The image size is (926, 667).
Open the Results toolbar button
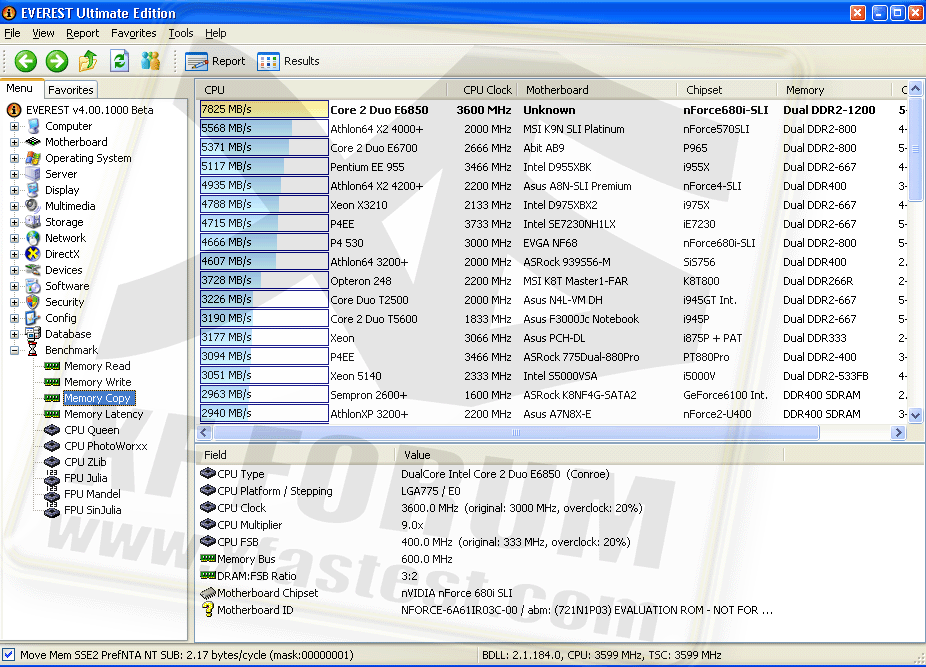pyautogui.click(x=289, y=61)
